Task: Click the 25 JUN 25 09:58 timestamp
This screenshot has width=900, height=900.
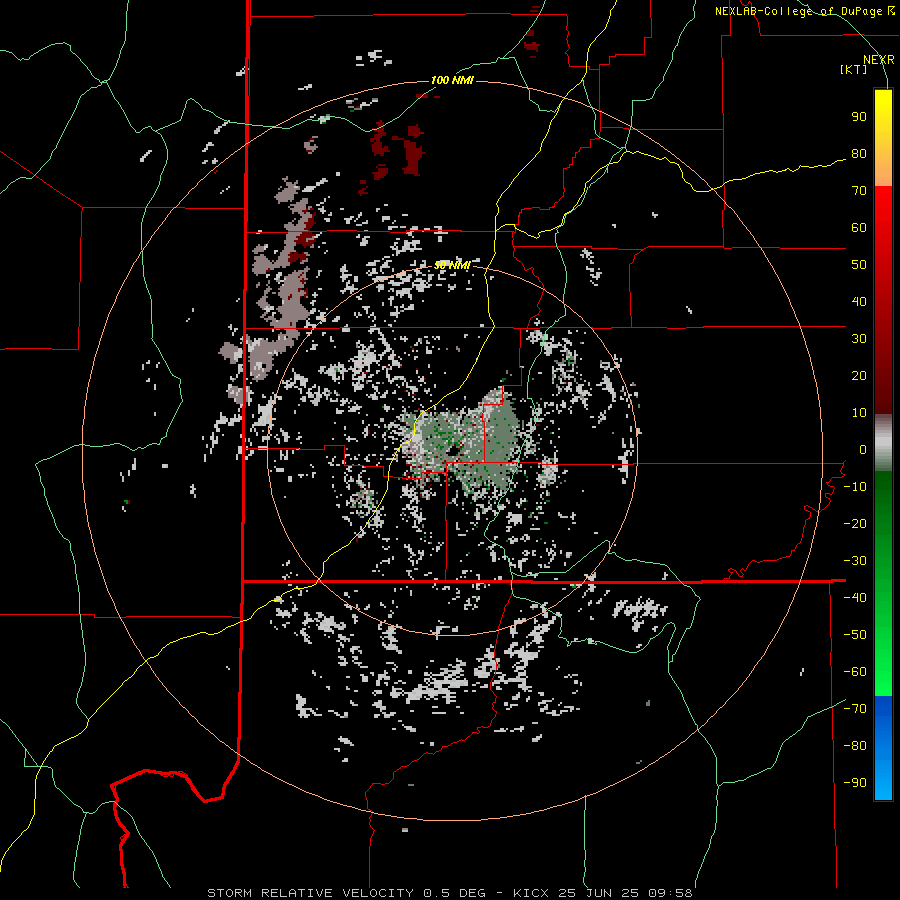Action: pyautogui.click(x=624, y=893)
